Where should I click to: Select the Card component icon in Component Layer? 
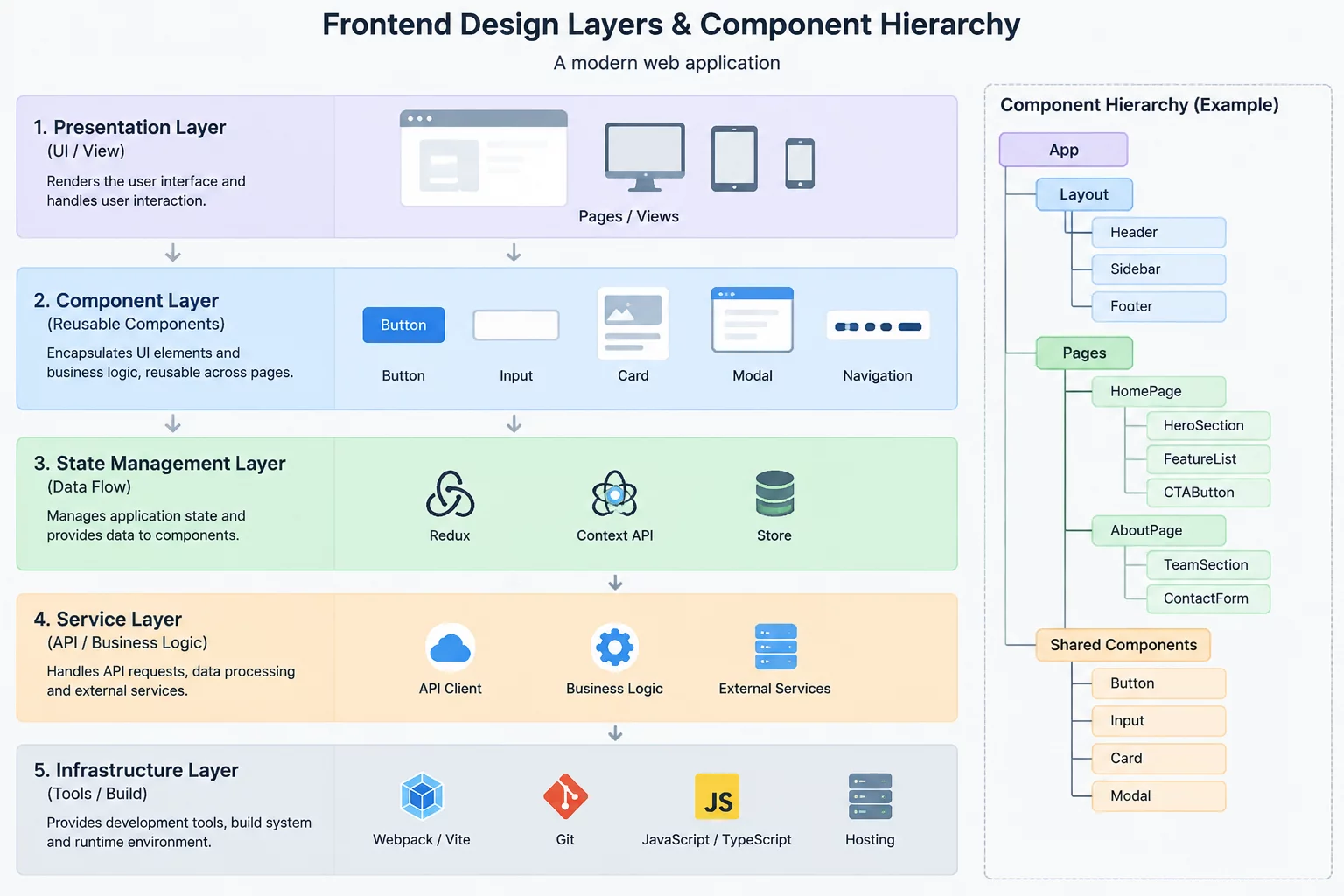[x=633, y=323]
